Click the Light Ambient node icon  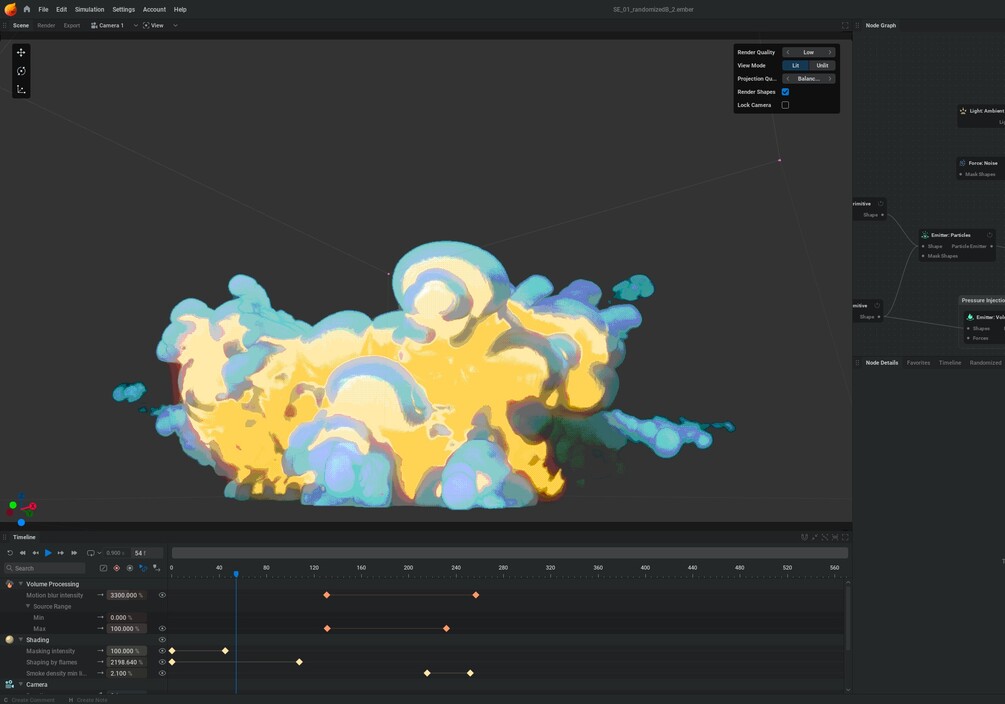click(963, 111)
